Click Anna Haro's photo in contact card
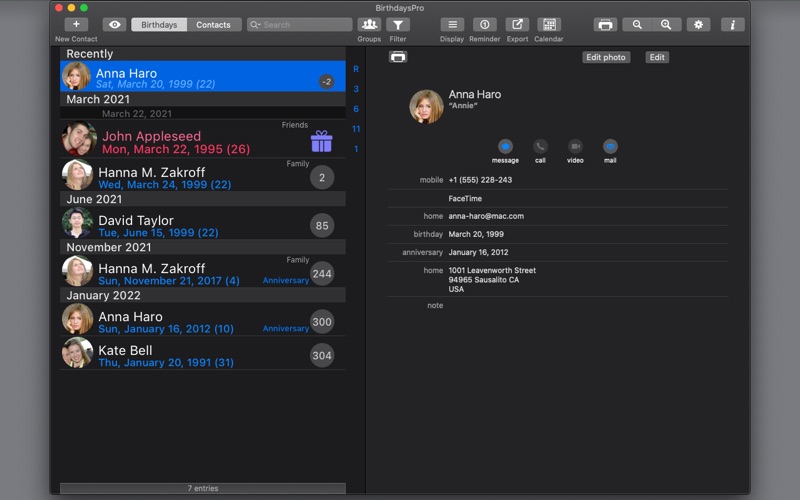 [426, 107]
